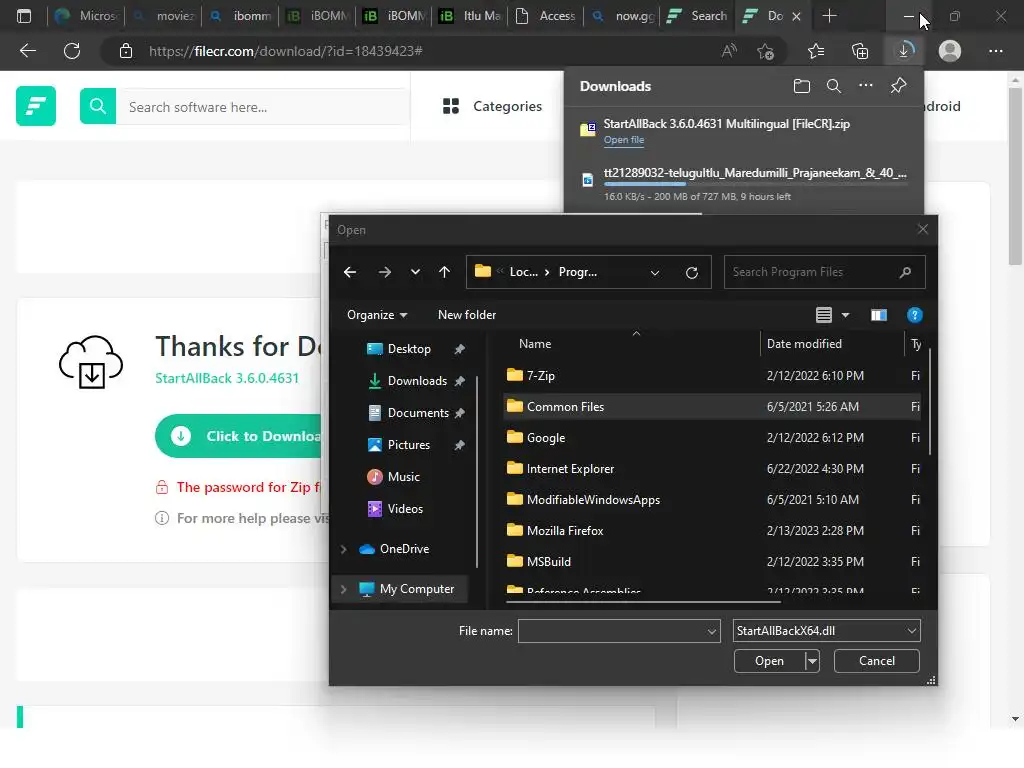Expand the OneDrive tree node
Screen dimensions: 1024x768
[x=344, y=549]
